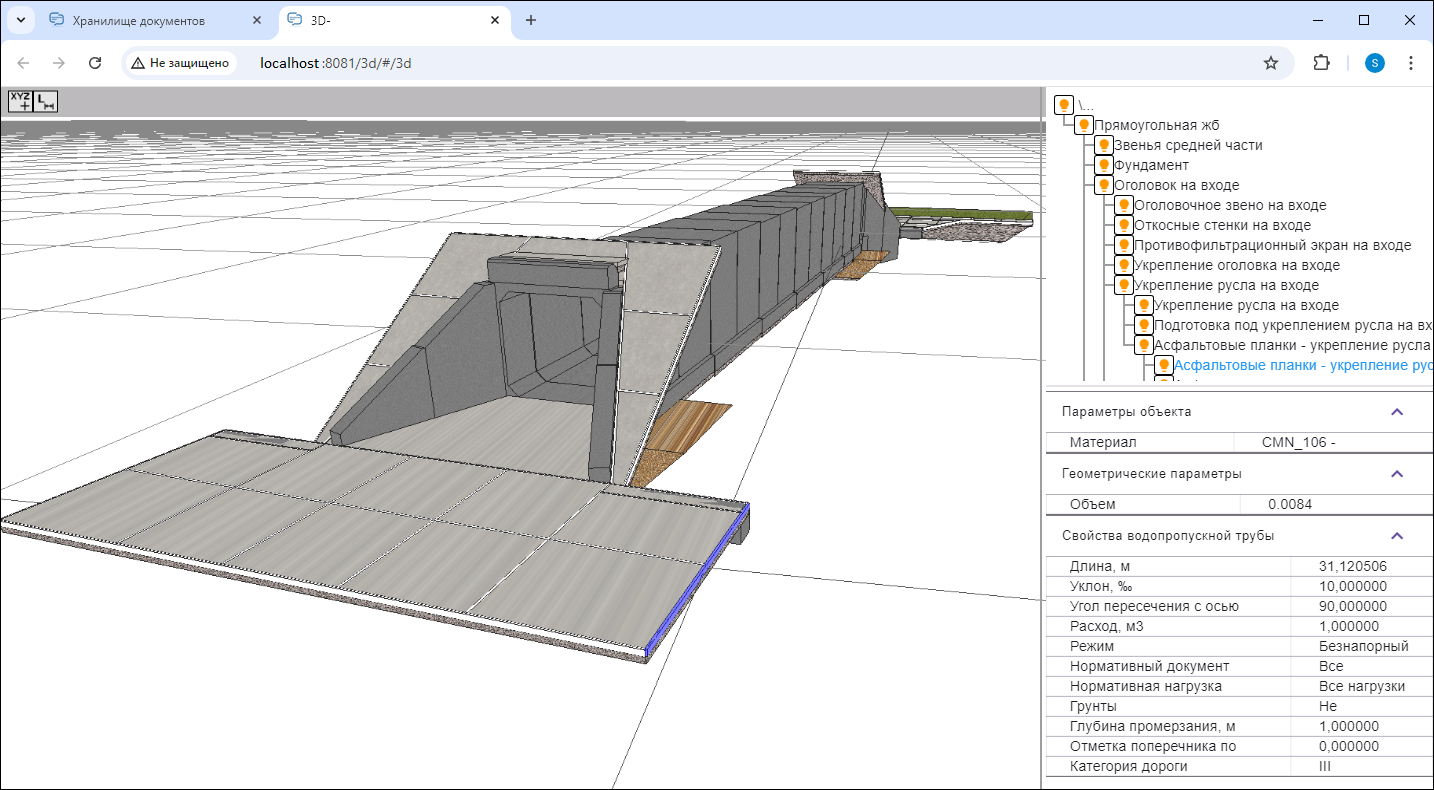Click Отметка поперечника по label

(1153, 746)
